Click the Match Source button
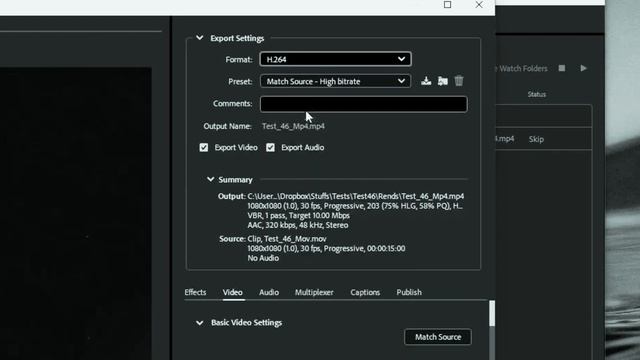Screen dimensions: 640x360 [x=438, y=337]
